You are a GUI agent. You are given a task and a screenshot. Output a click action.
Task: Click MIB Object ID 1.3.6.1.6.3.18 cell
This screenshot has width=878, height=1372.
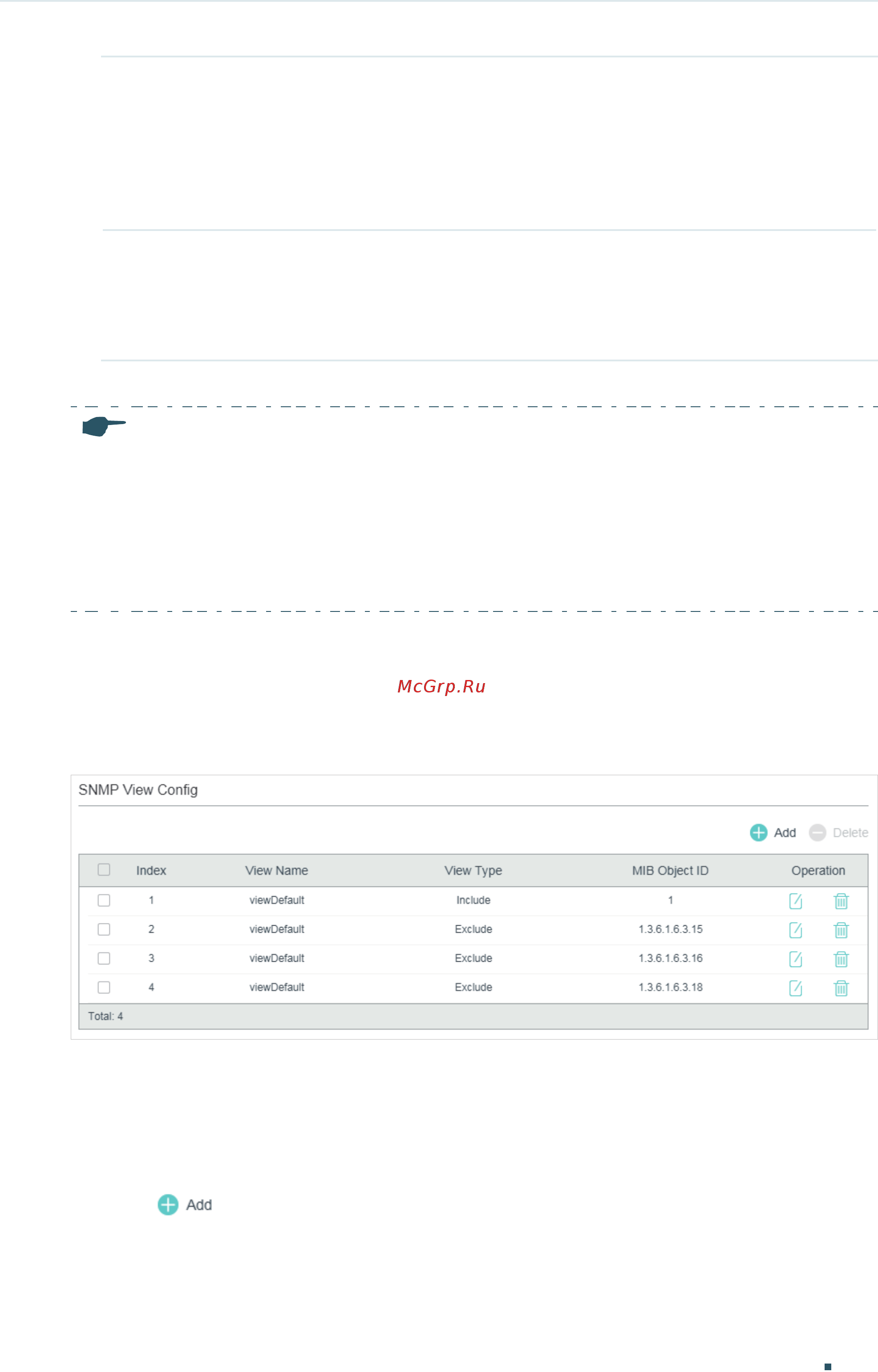pyautogui.click(x=671, y=988)
